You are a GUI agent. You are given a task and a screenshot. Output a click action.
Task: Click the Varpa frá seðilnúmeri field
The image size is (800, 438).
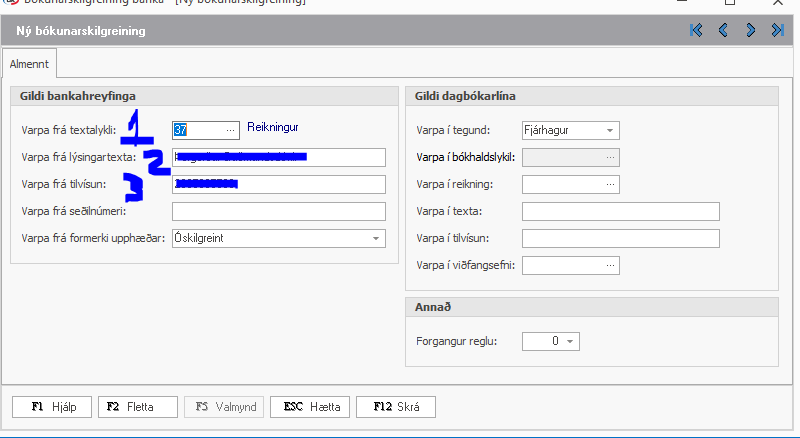(278, 211)
